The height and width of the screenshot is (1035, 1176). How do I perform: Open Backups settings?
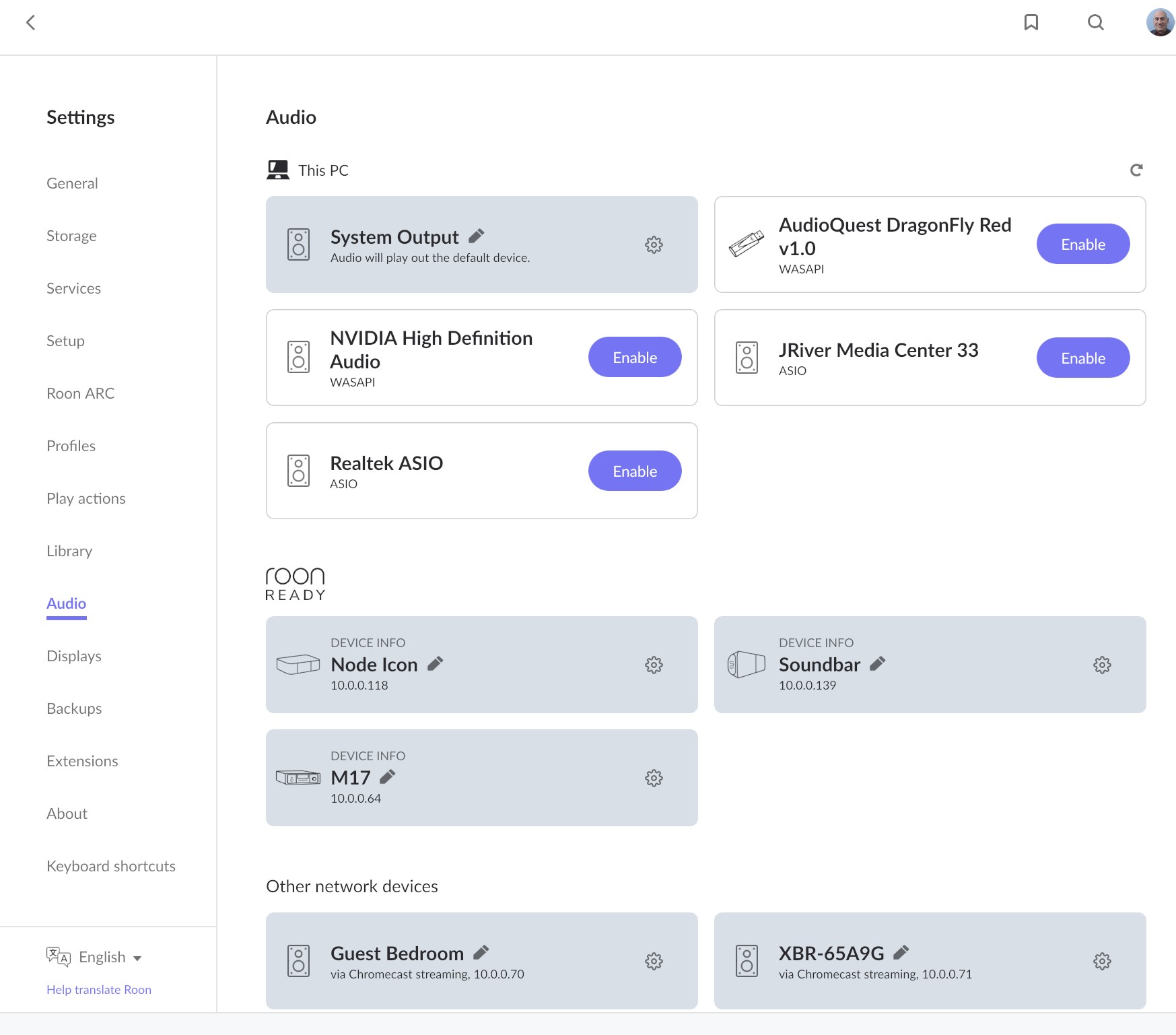[x=74, y=708]
